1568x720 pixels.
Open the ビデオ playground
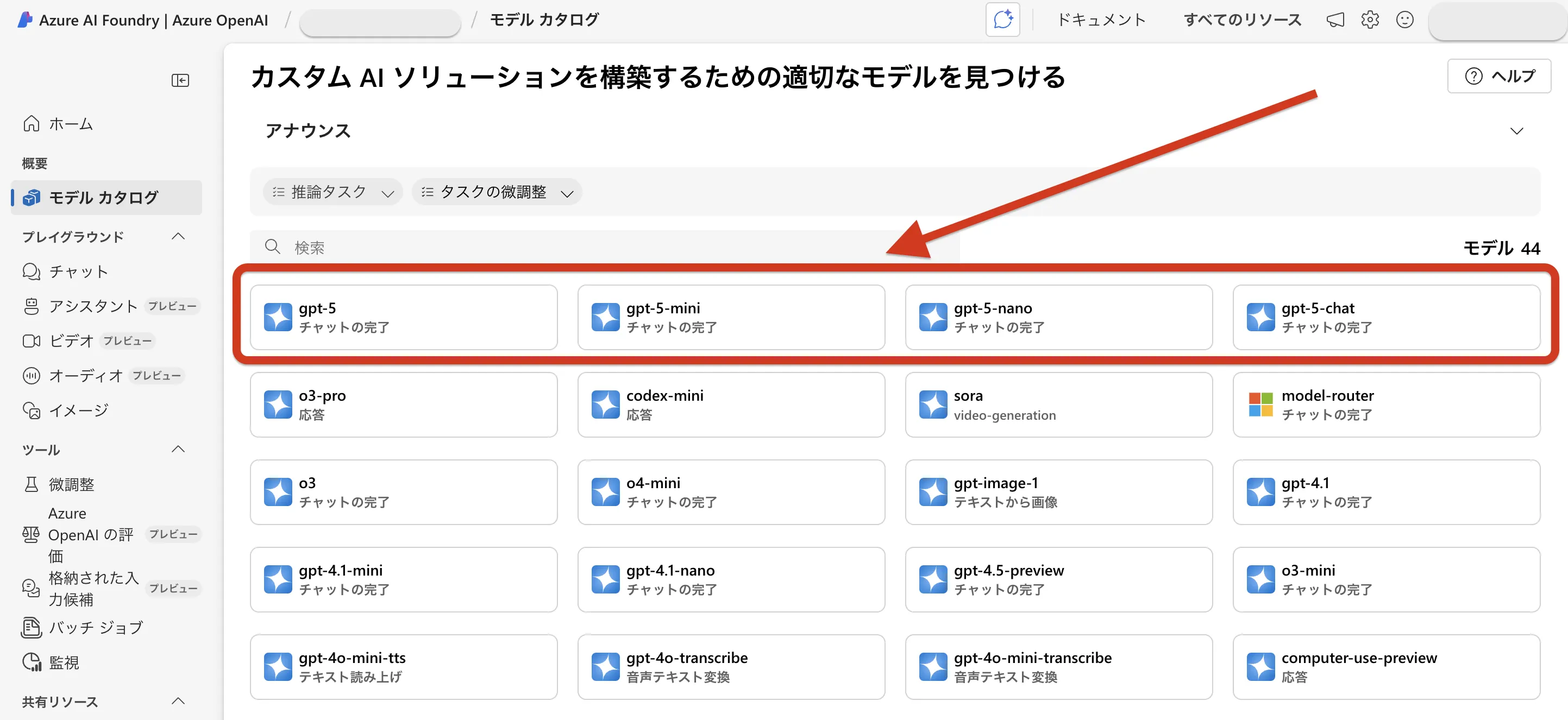[x=73, y=340]
